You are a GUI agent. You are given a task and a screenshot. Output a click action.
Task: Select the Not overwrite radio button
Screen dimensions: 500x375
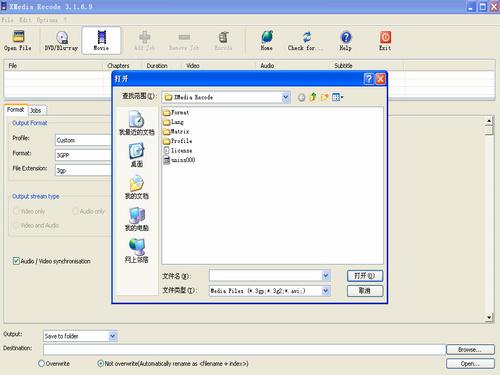(100, 364)
